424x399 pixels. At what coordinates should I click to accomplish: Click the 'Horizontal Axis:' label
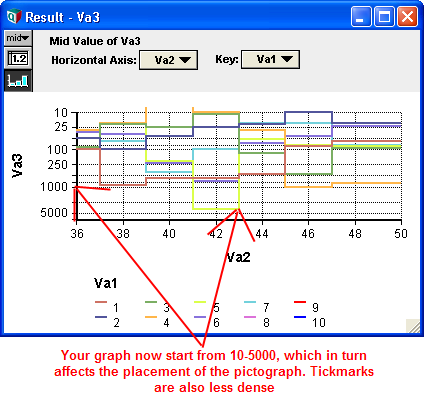94,60
